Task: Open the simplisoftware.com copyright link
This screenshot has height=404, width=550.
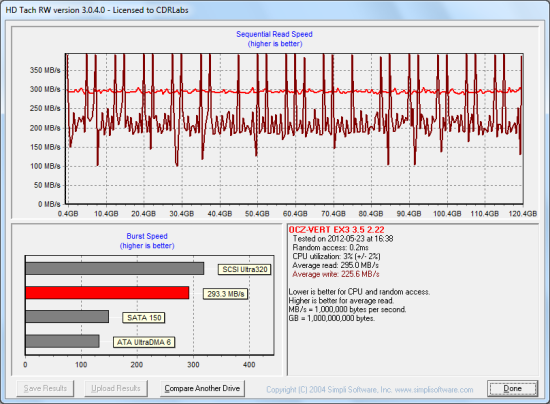Action: 370,390
